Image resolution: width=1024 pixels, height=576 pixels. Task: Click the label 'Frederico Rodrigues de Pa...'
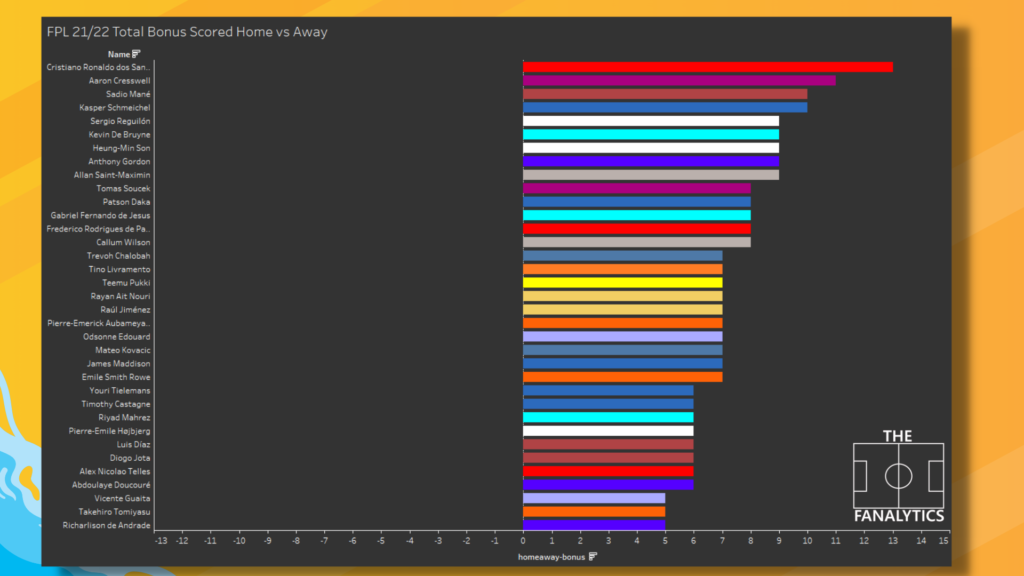(99, 229)
